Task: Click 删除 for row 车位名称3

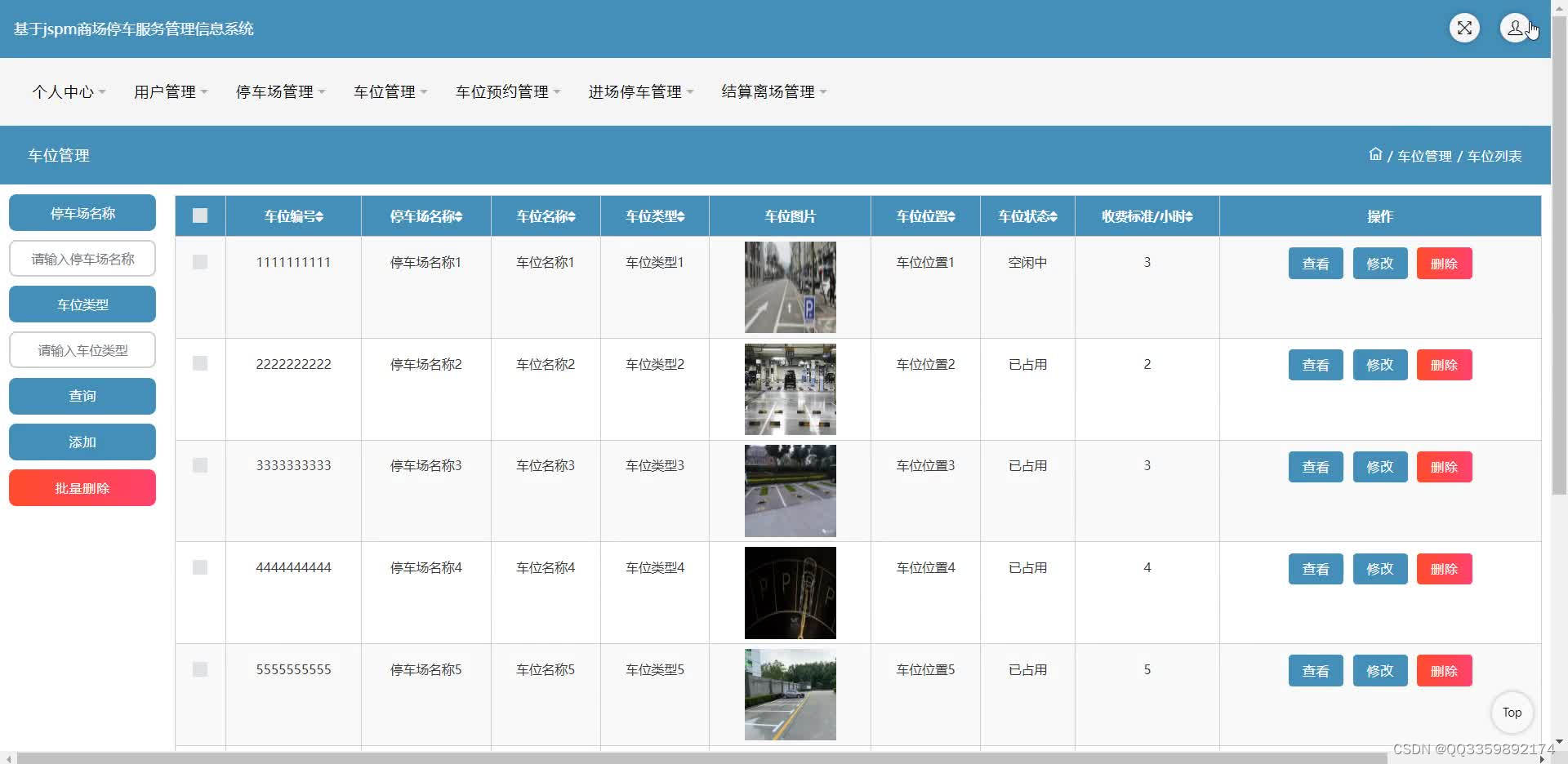Action: (1444, 467)
